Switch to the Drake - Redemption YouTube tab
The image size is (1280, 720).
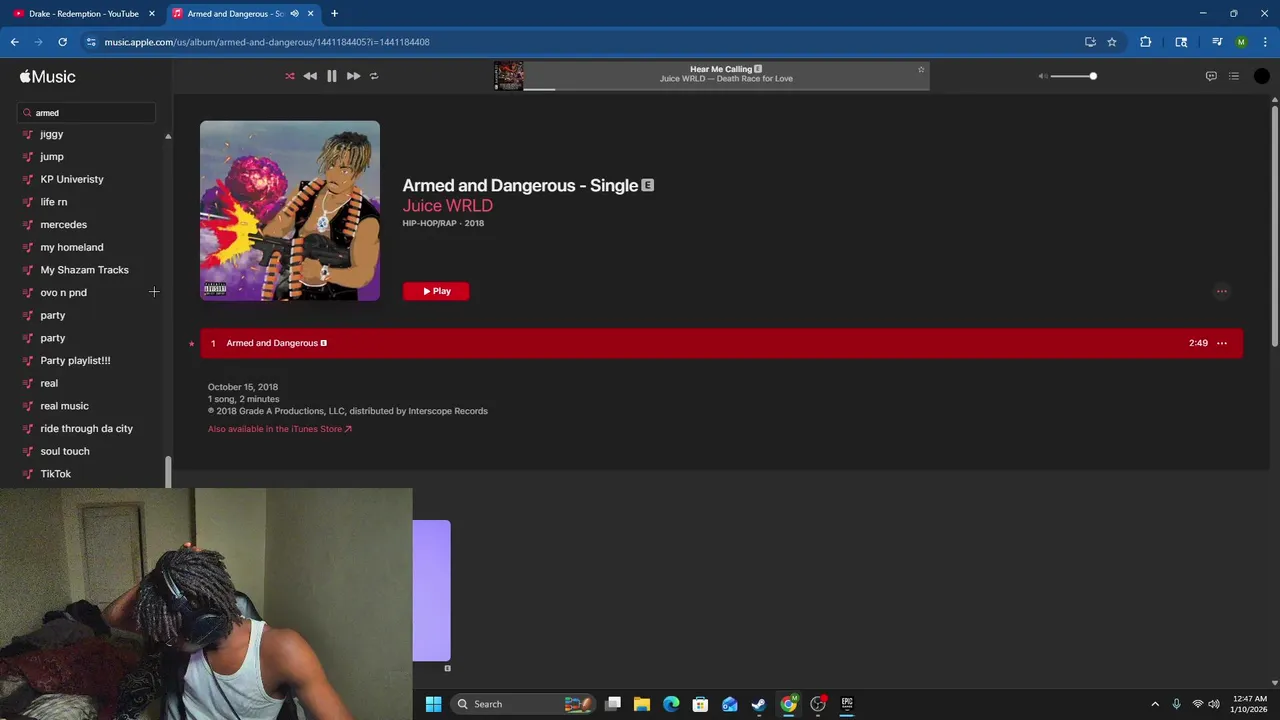point(84,14)
